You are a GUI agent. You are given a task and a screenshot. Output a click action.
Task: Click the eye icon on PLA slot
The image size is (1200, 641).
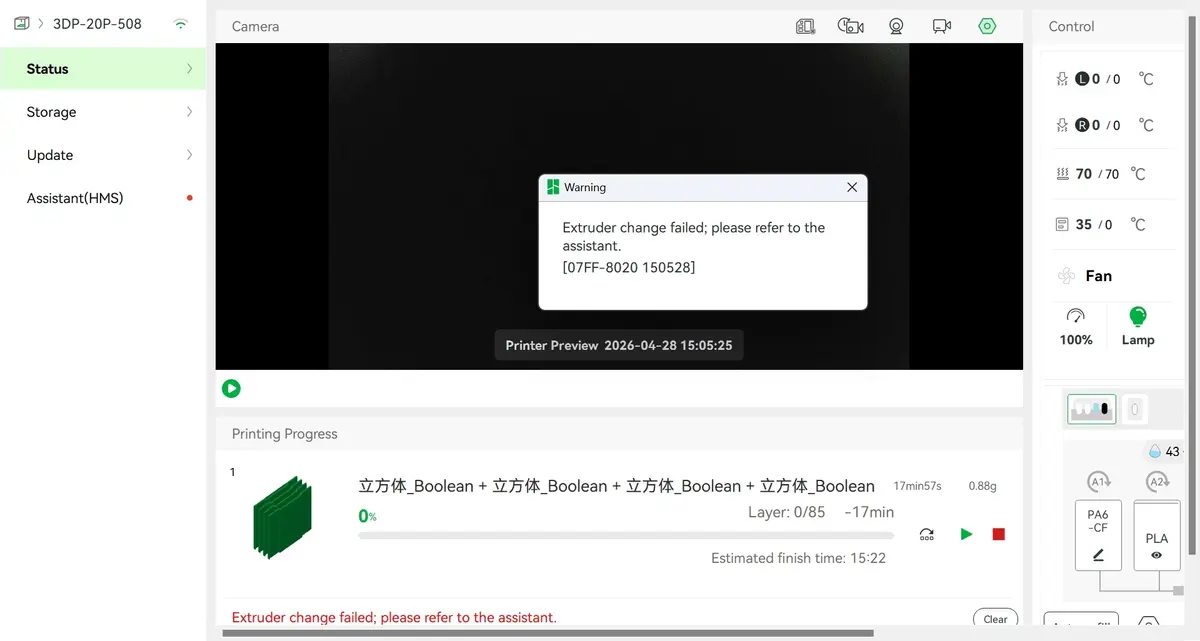coord(1157,555)
